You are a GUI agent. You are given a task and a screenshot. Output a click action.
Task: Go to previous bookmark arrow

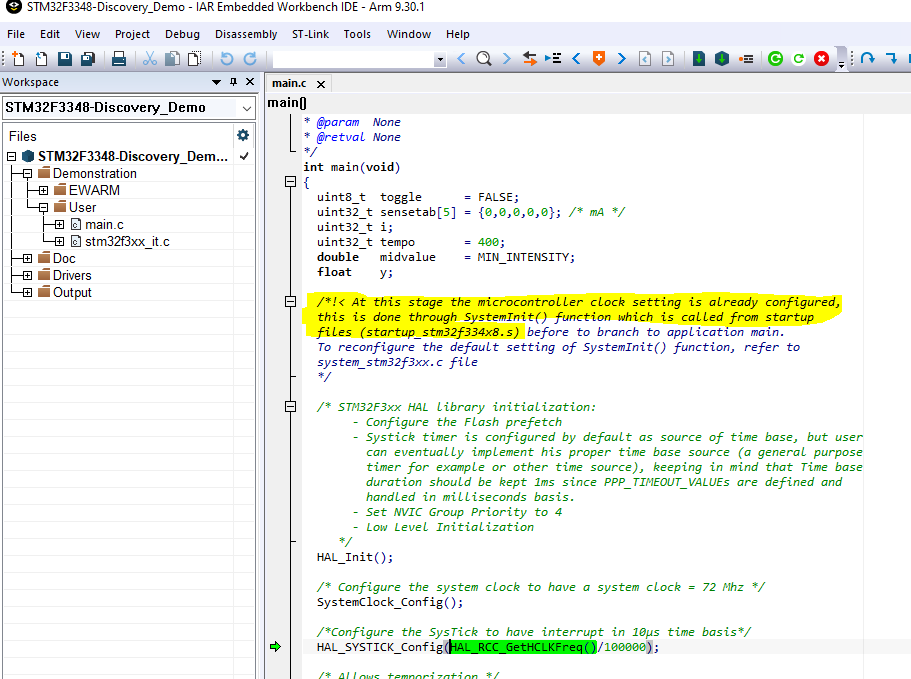click(576, 59)
